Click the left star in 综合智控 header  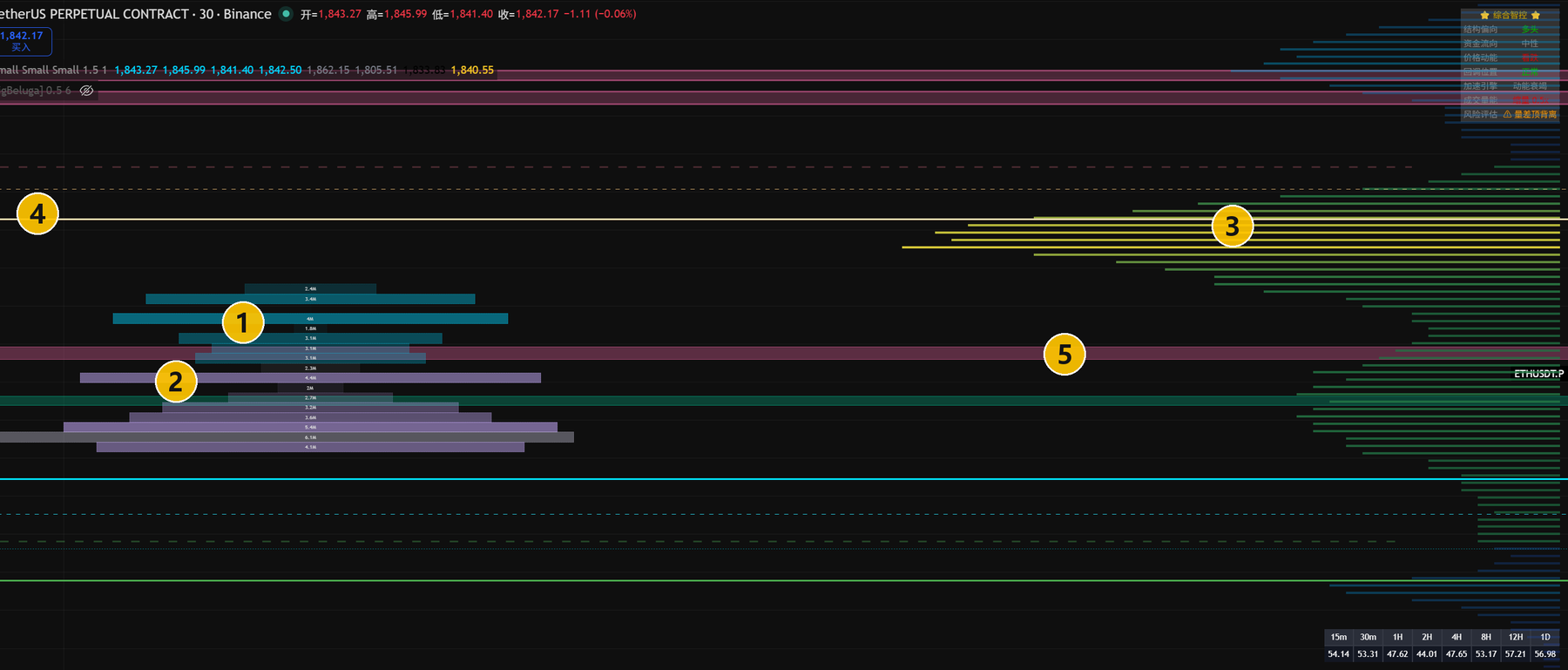(1484, 16)
